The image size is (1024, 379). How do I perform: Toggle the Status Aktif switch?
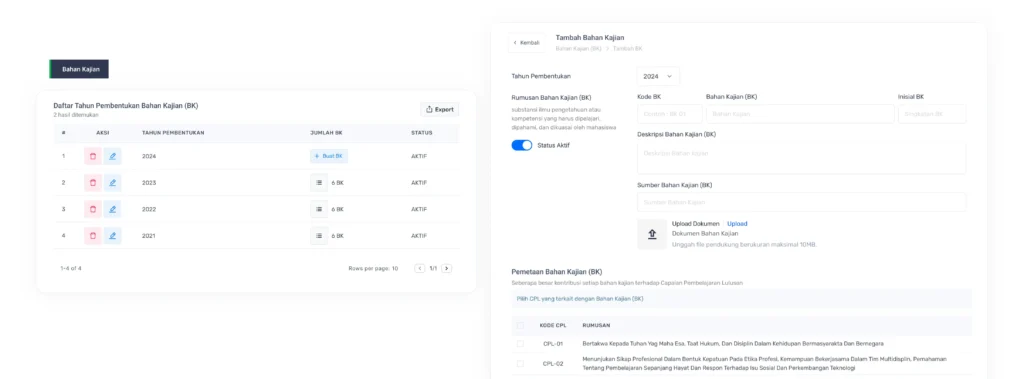click(x=522, y=145)
